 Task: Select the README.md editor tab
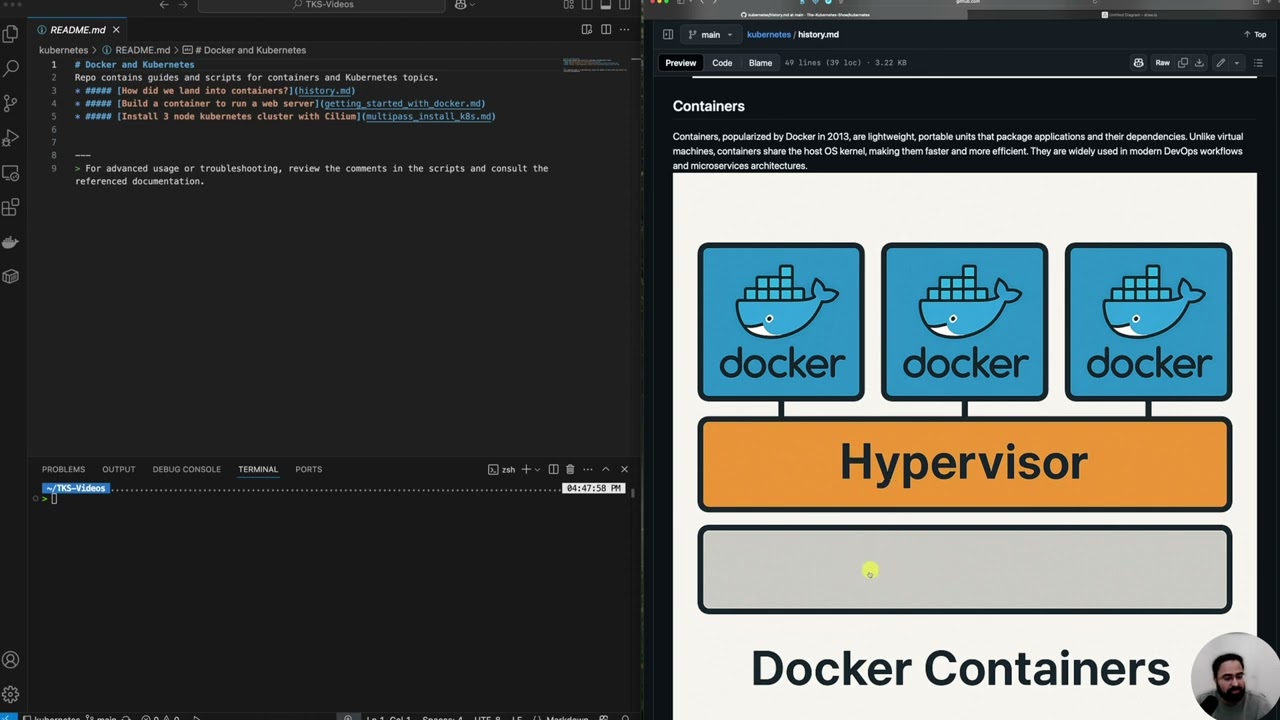coord(76,30)
